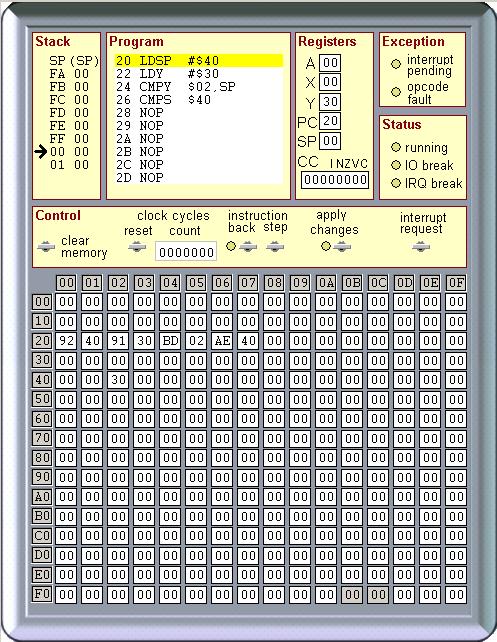The width and height of the screenshot is (497, 642).
Task: Click the instruction step button
Action: coord(275,246)
